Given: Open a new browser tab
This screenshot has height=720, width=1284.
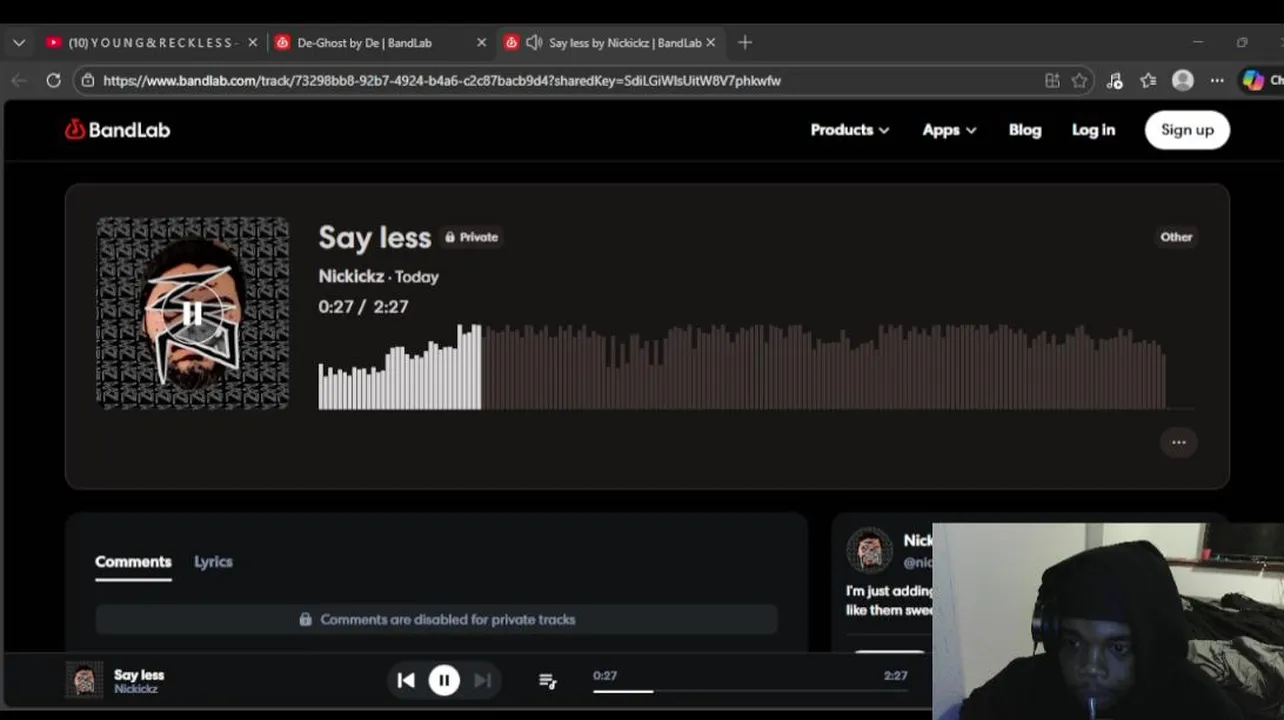Looking at the screenshot, I should [x=745, y=43].
